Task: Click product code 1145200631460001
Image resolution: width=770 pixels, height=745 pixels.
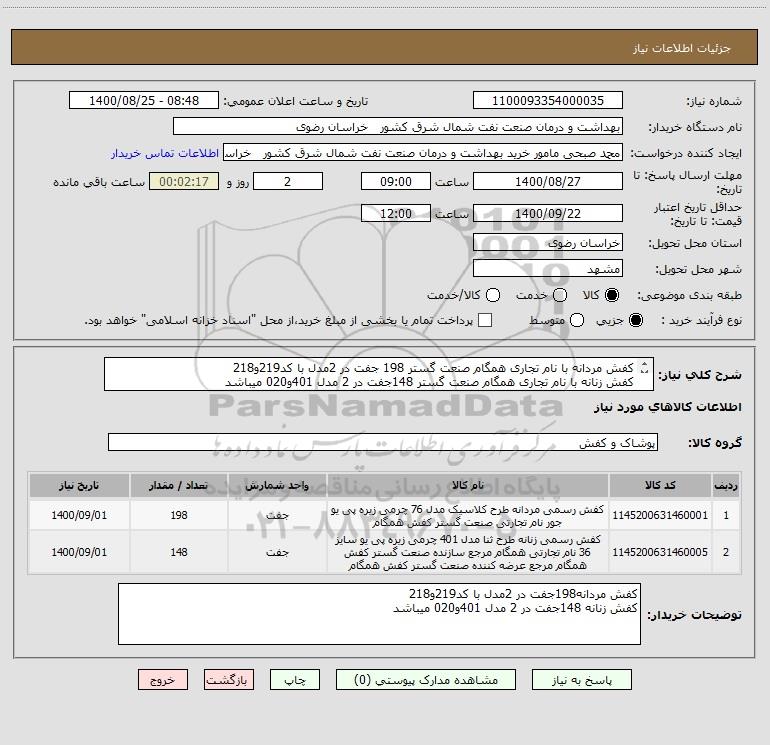Action: point(660,515)
